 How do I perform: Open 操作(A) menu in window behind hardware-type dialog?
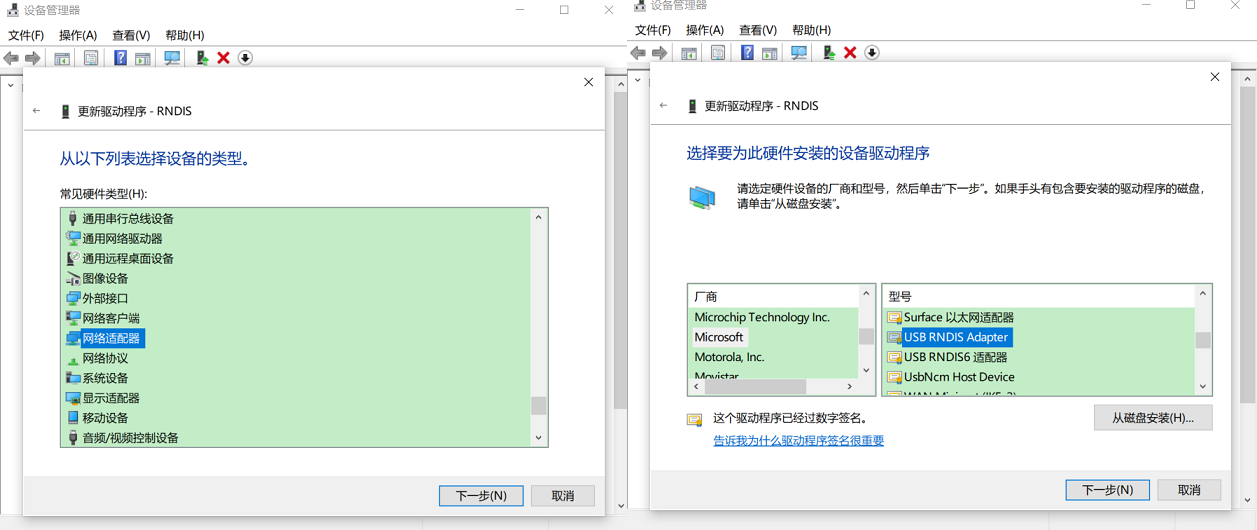tap(78, 35)
